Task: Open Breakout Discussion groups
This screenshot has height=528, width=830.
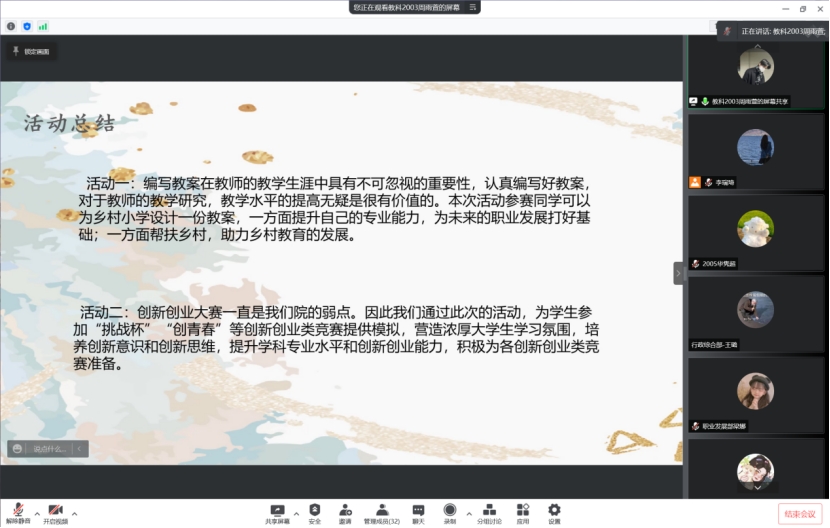Action: tap(489, 512)
